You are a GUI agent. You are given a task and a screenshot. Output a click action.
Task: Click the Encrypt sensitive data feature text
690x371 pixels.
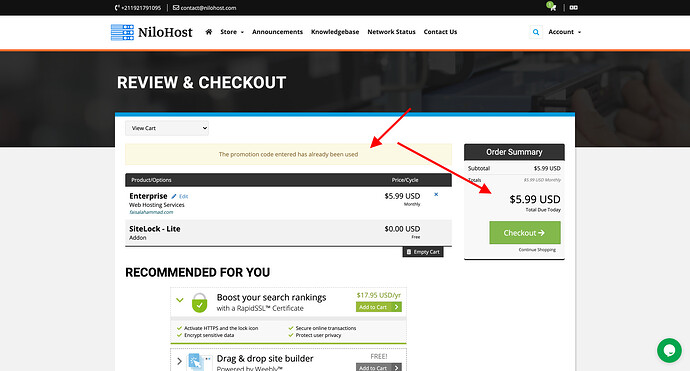click(209, 335)
